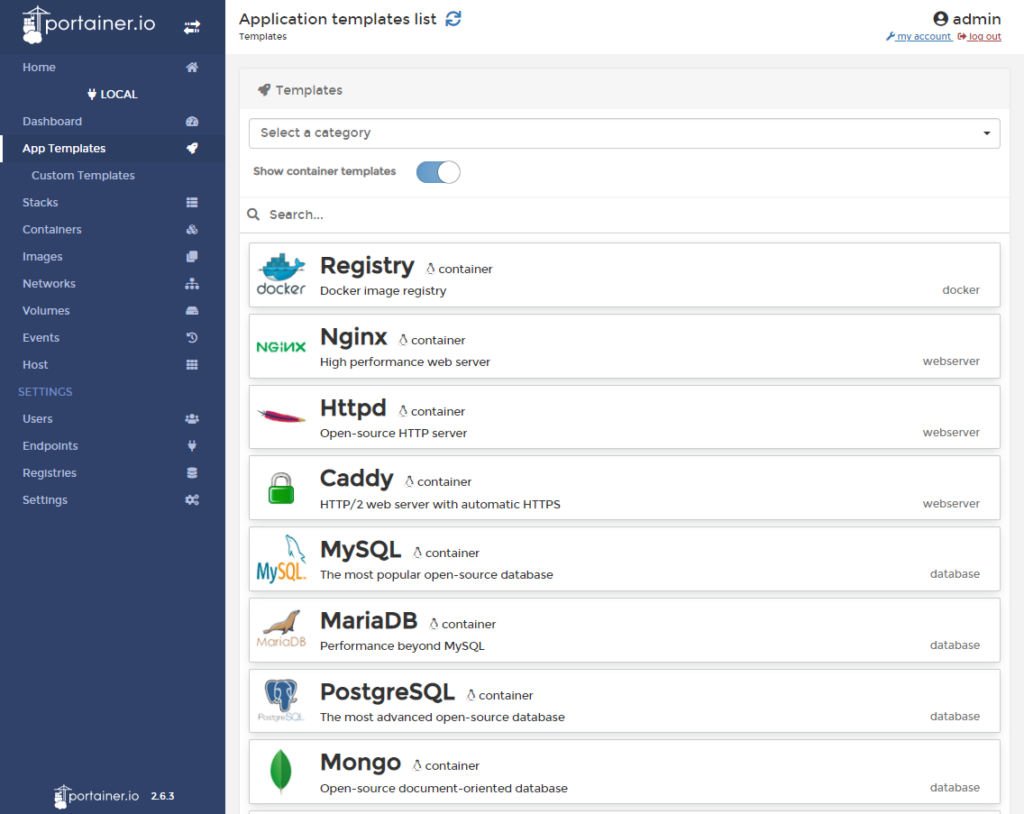The height and width of the screenshot is (814, 1024).
Task: Click the Networks sitemap icon
Action: coord(192,284)
